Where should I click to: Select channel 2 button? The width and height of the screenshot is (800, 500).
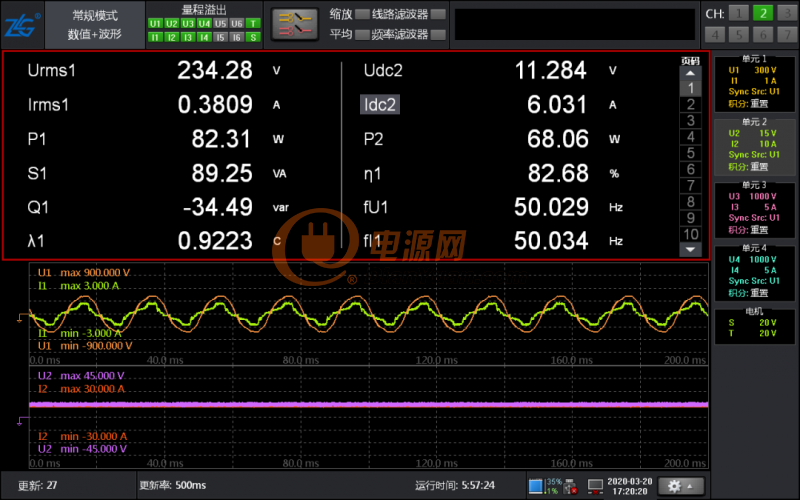tap(762, 13)
